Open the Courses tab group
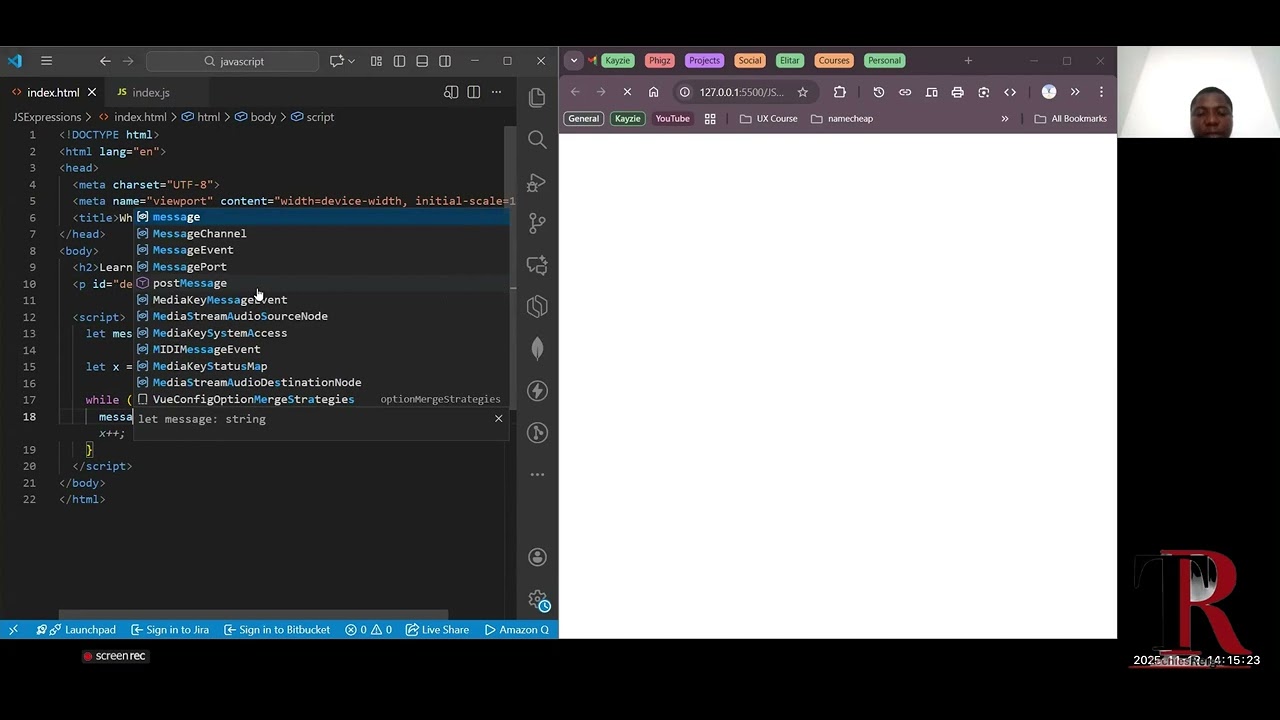 833,60
